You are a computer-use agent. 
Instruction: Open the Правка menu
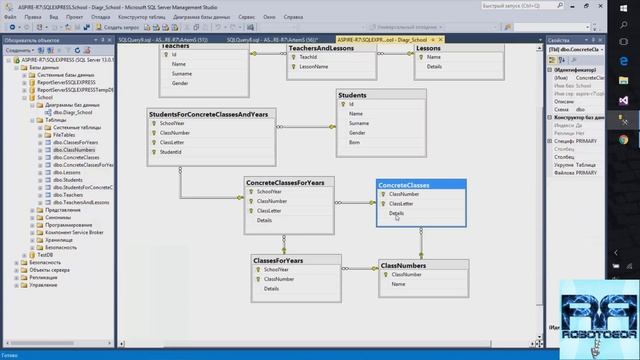pyautogui.click(x=33, y=17)
